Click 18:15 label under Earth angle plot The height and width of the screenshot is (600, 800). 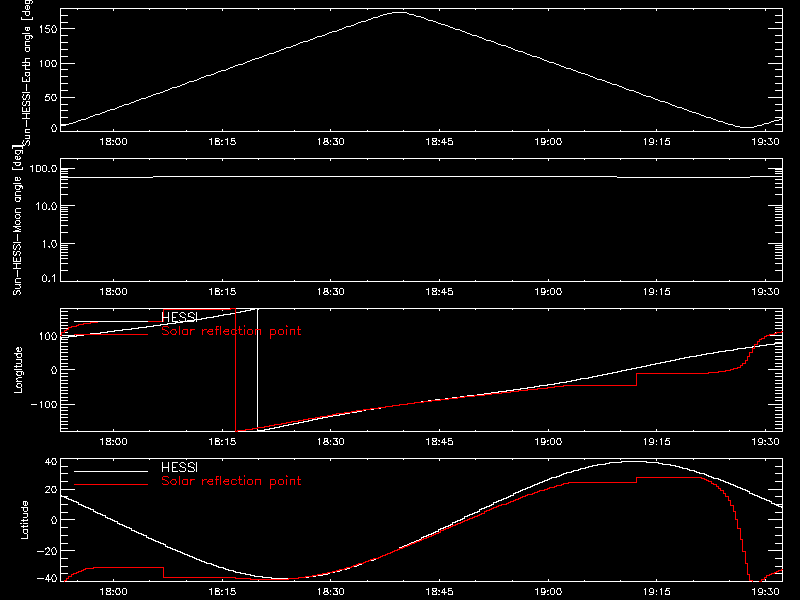[222, 142]
